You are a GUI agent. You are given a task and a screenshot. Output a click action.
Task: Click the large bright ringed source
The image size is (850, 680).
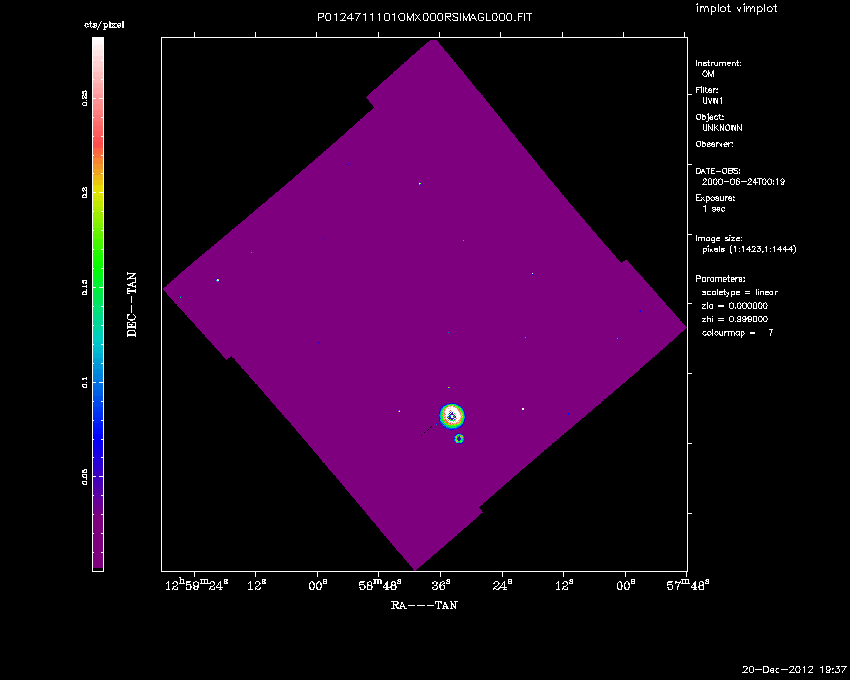tap(453, 416)
